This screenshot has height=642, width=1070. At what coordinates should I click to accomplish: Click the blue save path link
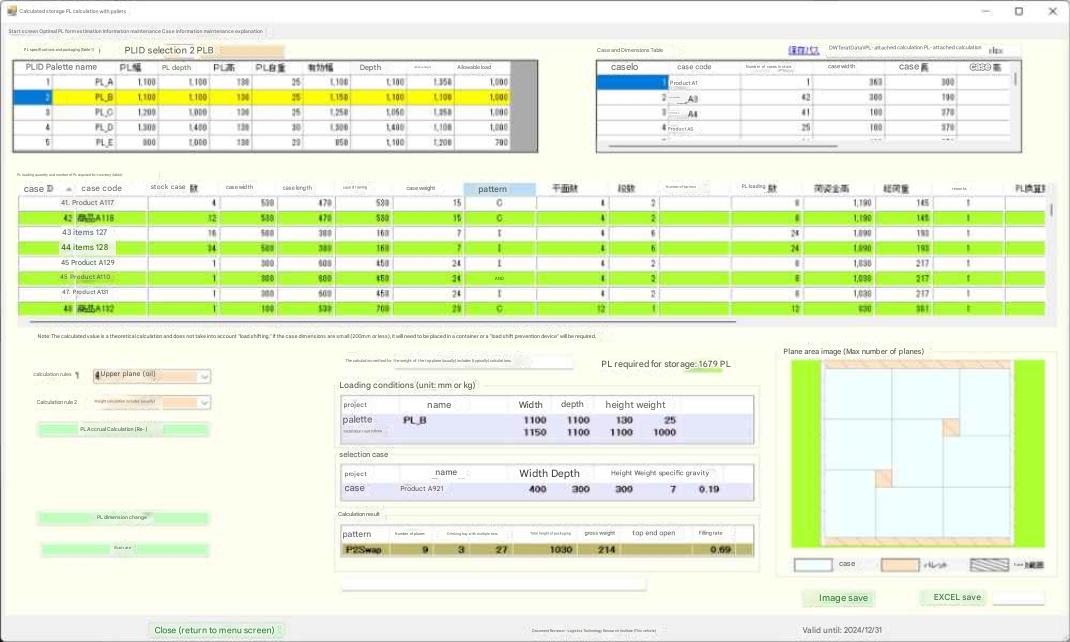coord(803,49)
